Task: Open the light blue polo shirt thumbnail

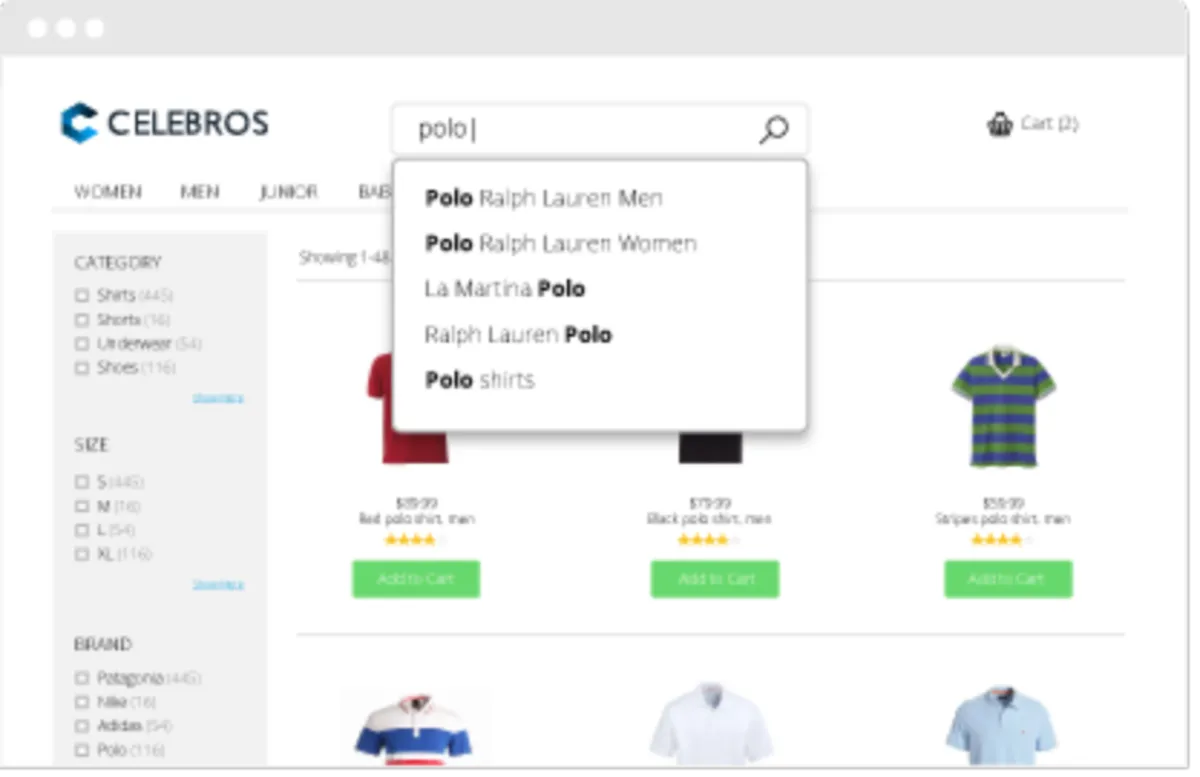Action: pos(1003,726)
